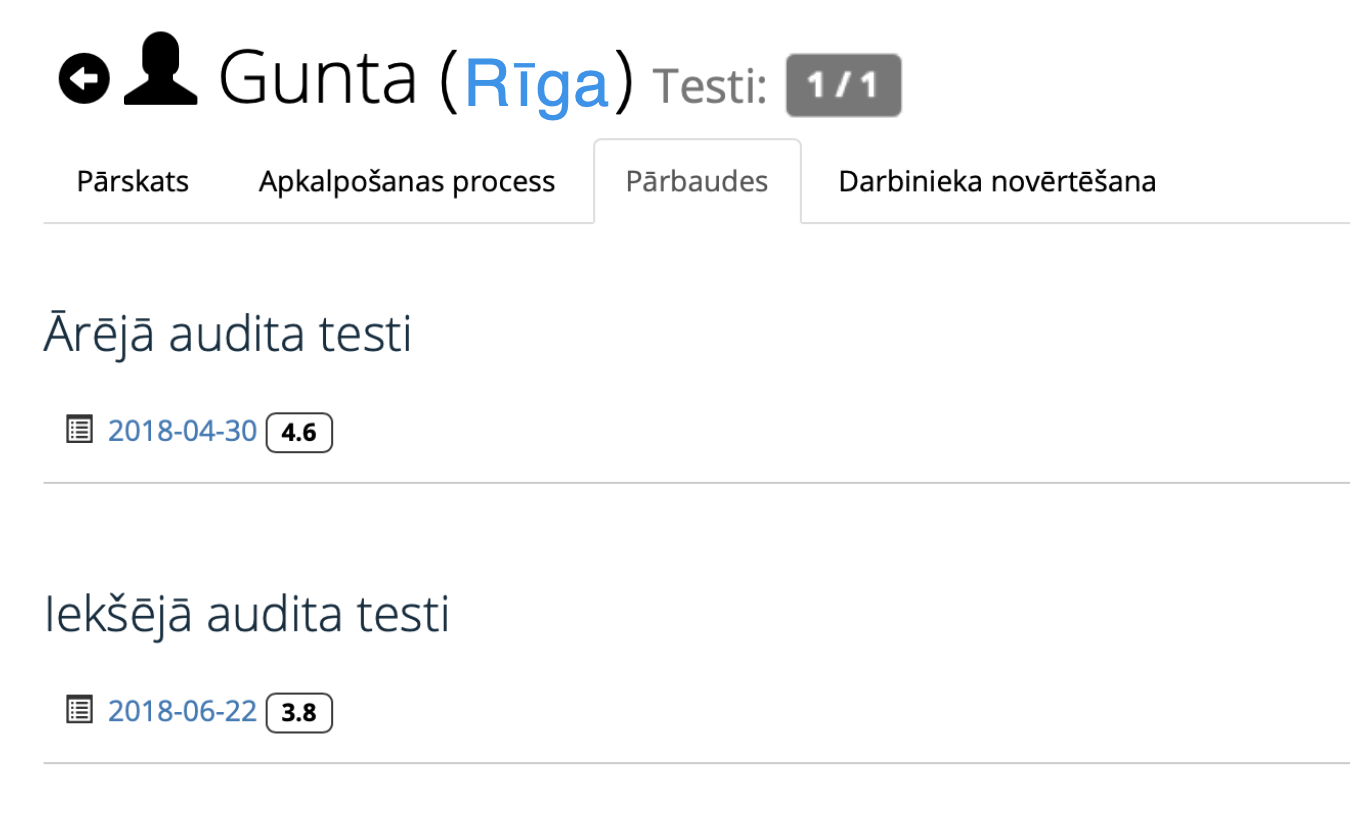Switch to Darbinieka novērtēšana tab

(996, 181)
